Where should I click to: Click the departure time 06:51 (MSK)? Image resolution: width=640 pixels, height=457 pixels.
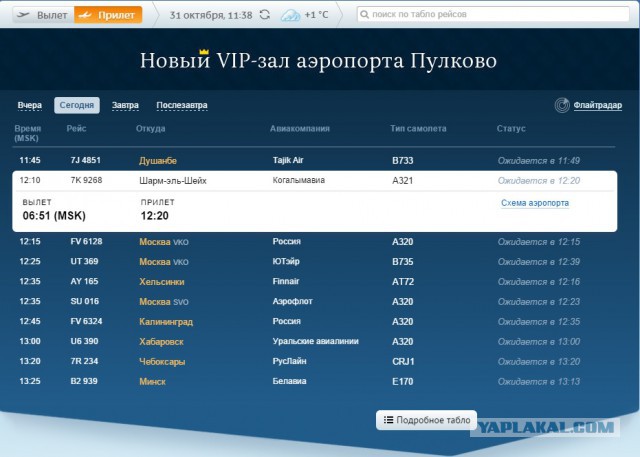[54, 216]
